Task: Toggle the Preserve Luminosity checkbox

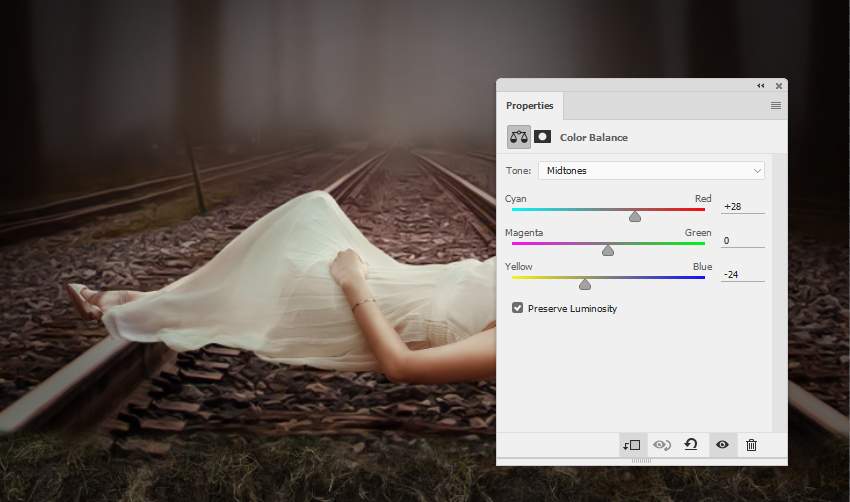Action: [518, 308]
